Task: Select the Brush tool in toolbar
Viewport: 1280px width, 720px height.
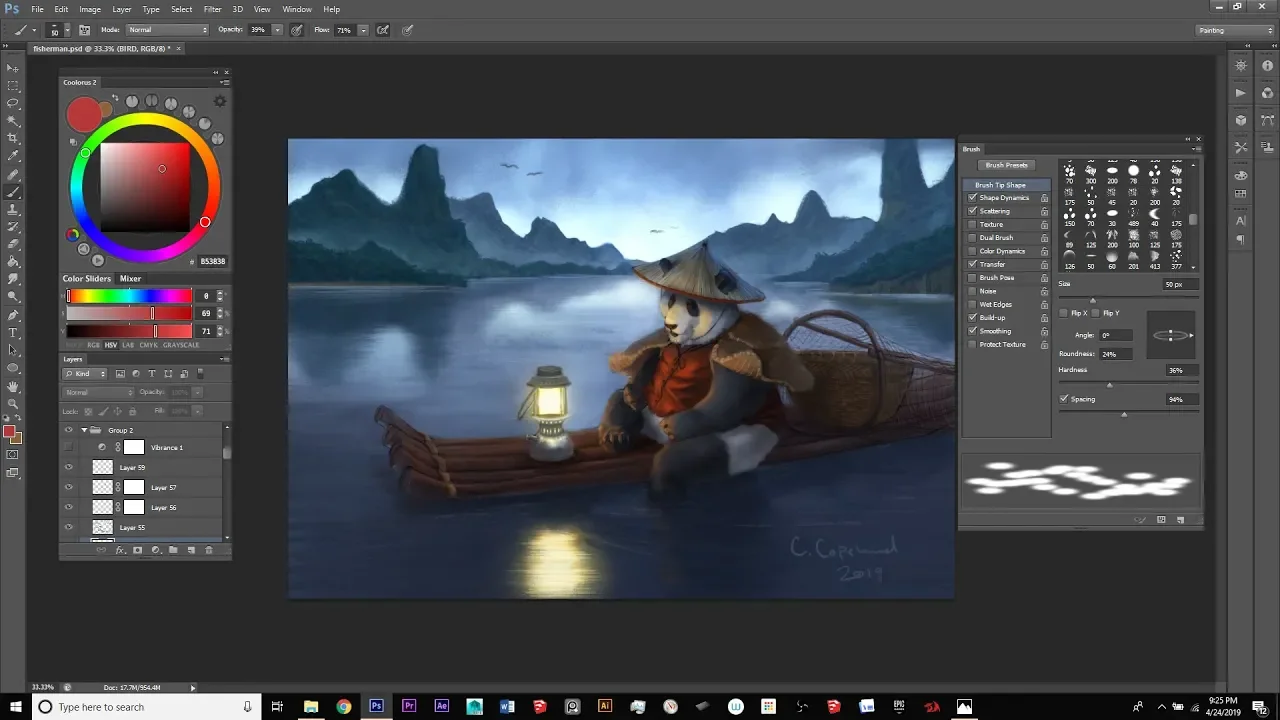Action: (x=13, y=191)
